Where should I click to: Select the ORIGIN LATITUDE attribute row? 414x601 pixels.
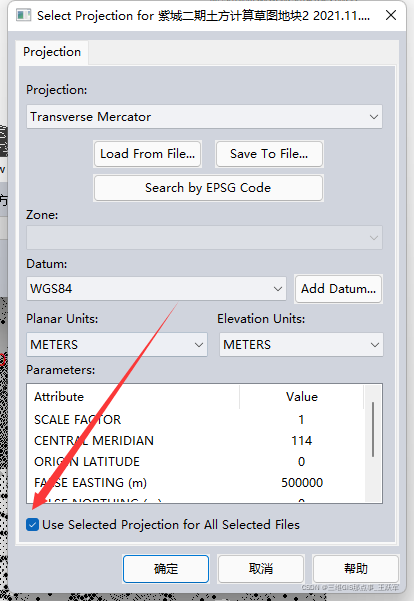(x=196, y=462)
